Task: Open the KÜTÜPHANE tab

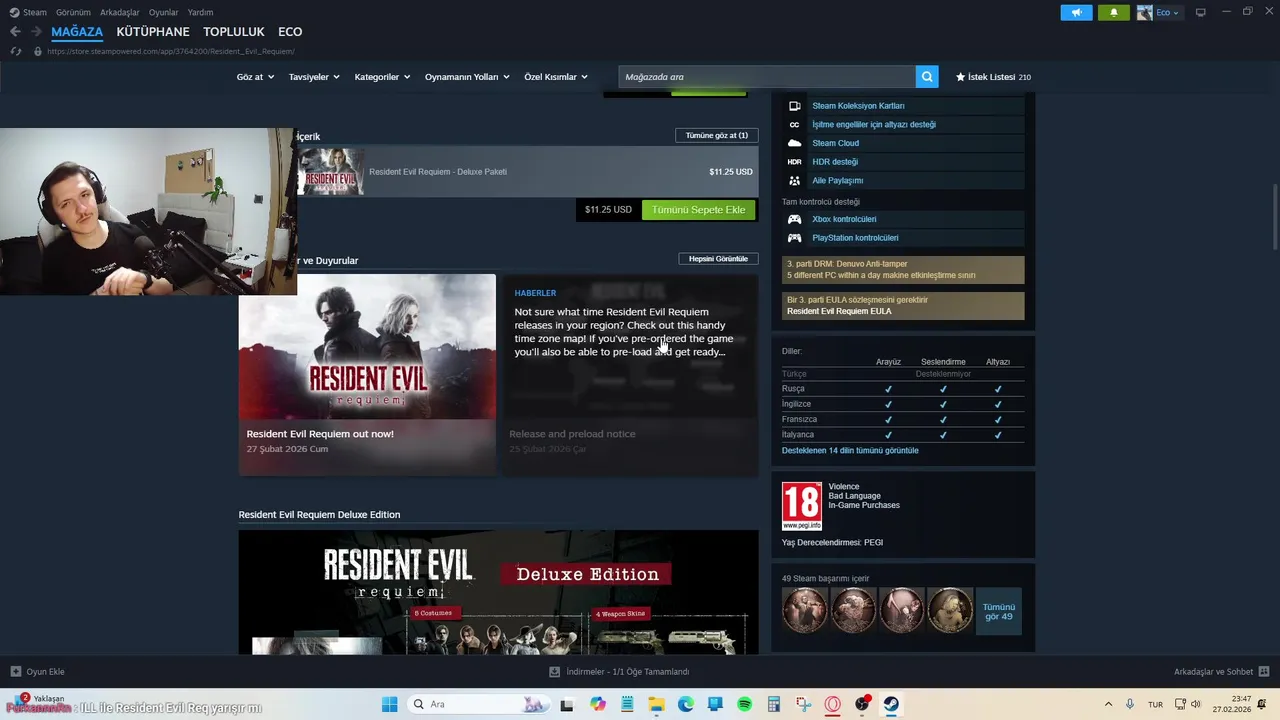Action: [153, 32]
